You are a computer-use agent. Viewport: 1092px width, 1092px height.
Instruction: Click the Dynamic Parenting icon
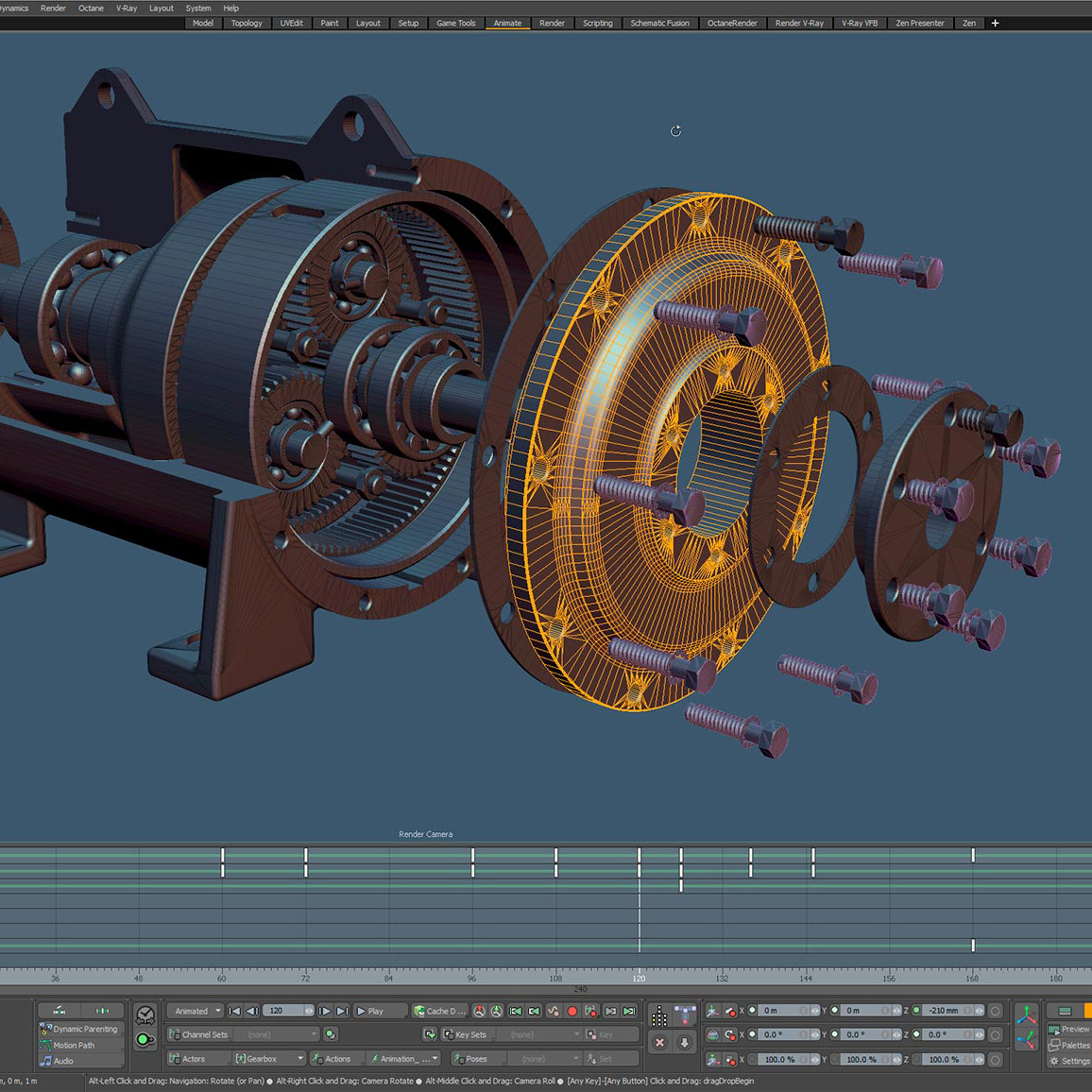(x=45, y=1029)
